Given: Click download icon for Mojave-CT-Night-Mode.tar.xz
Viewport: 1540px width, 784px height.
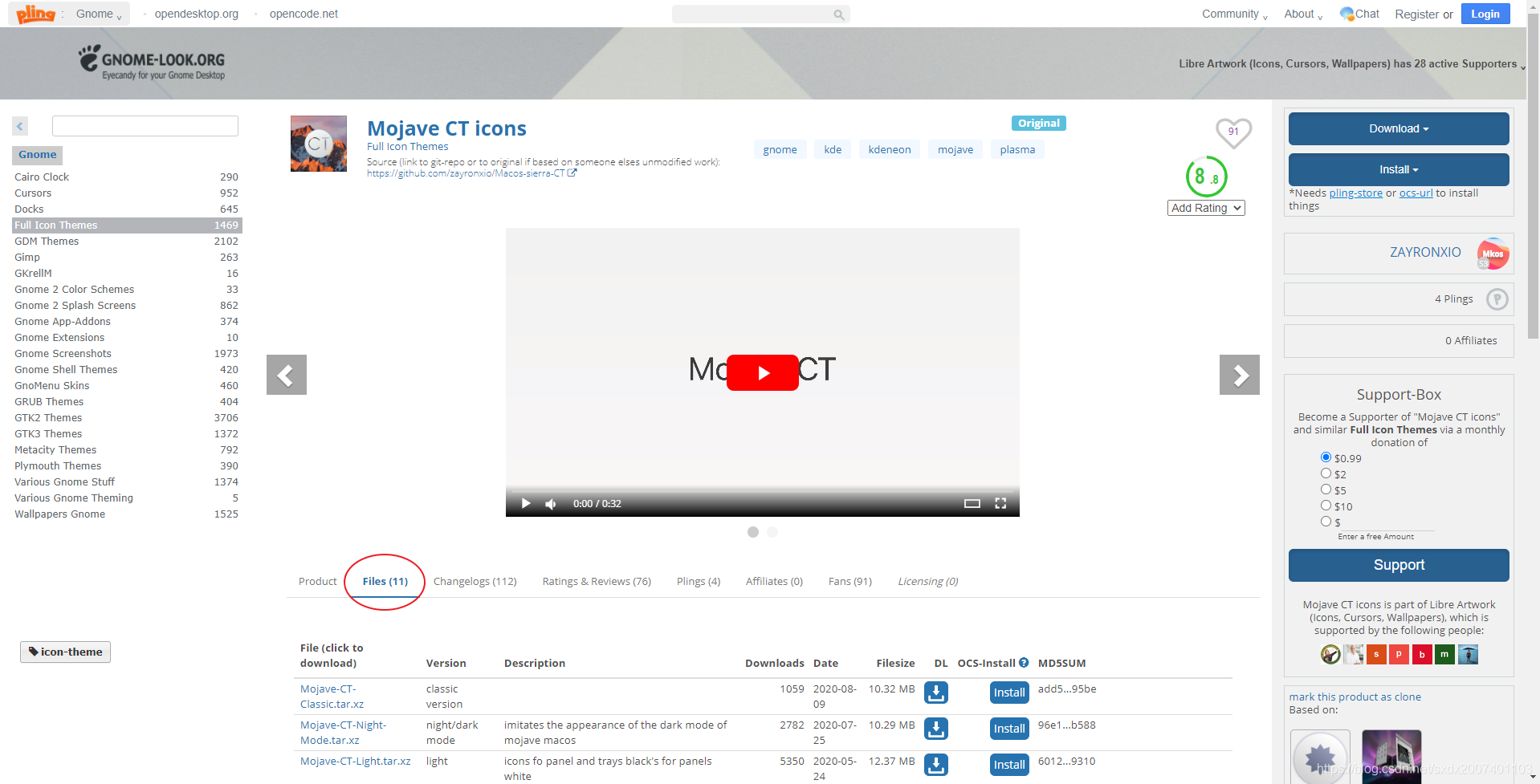Looking at the screenshot, I should pyautogui.click(x=936, y=729).
